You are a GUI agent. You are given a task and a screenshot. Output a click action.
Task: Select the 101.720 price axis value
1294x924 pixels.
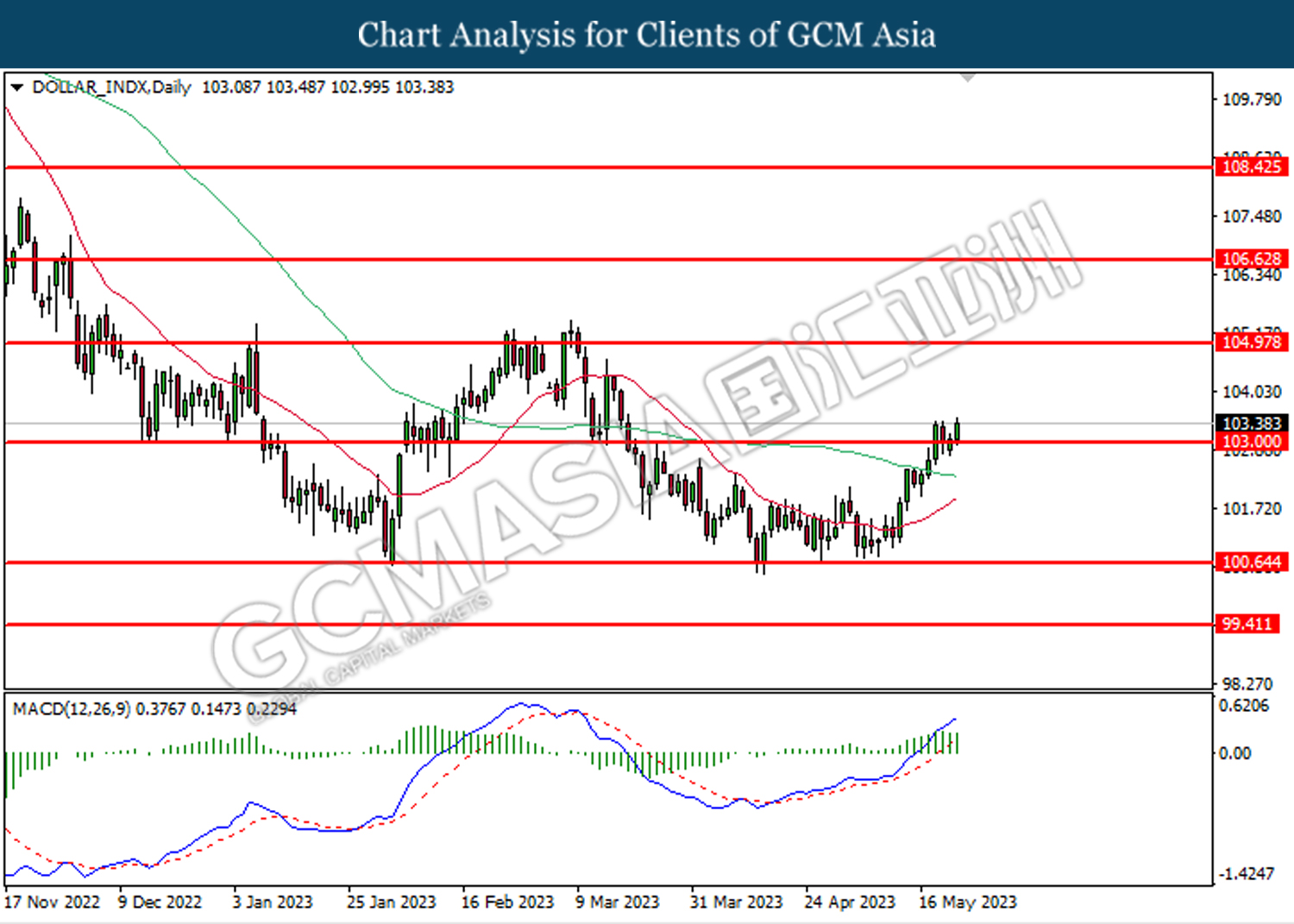(1252, 509)
